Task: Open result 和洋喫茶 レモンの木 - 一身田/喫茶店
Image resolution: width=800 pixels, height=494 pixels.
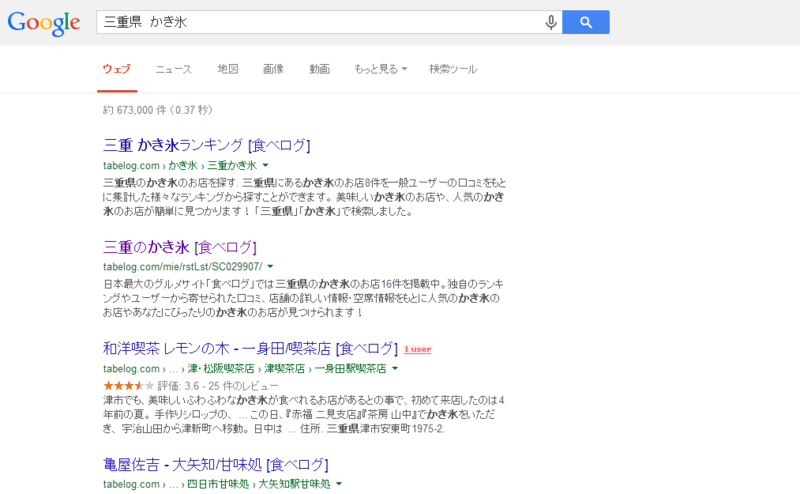Action: tap(250, 349)
